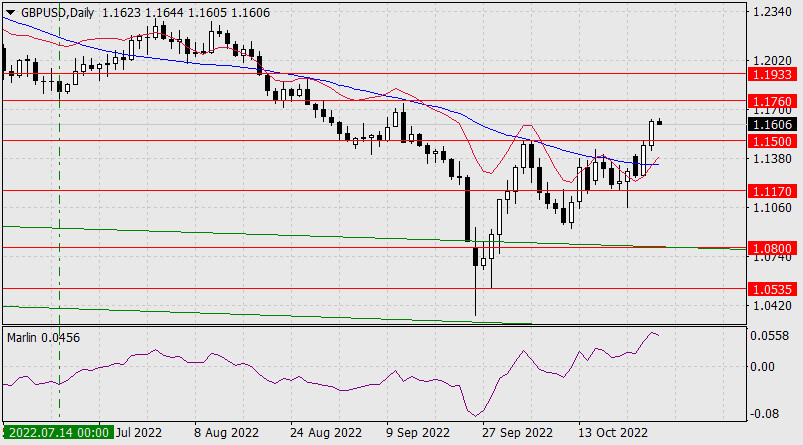
Task: Open the chart dropdown triangle beside GBPUSD
Action: [x=10, y=13]
